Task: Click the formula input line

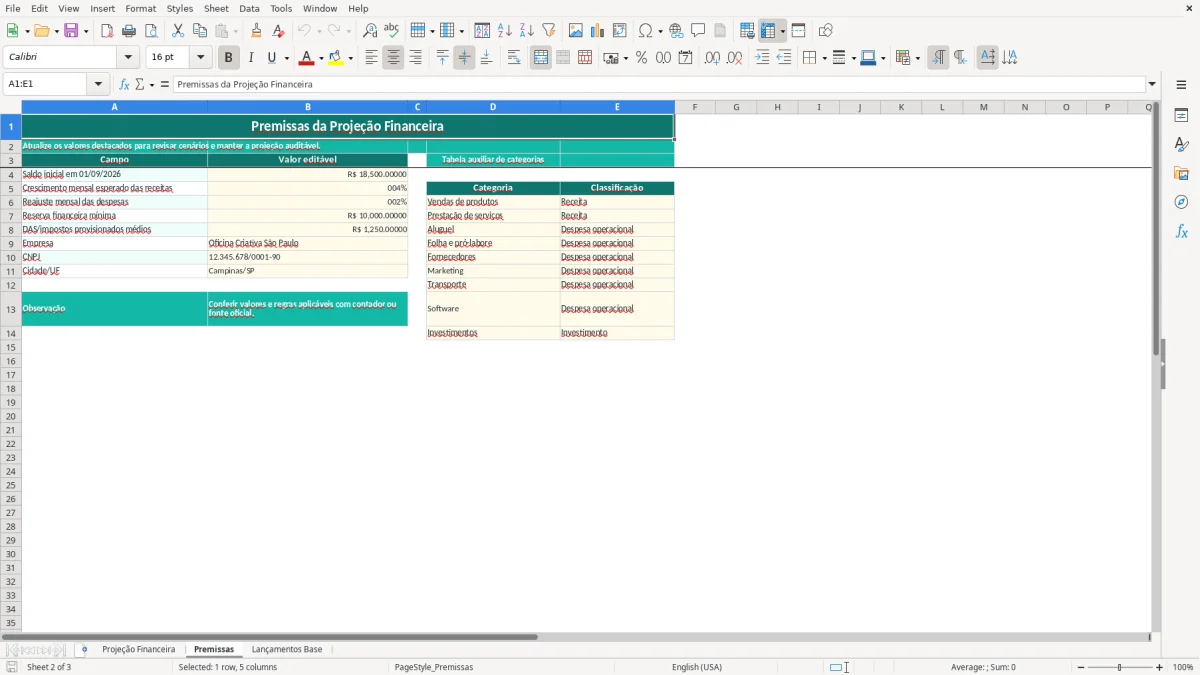Action: (659, 84)
